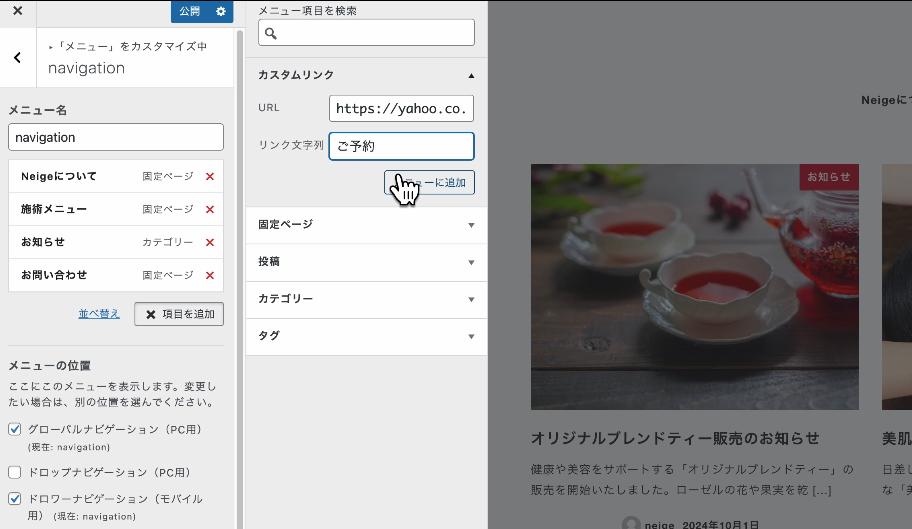912x529 pixels.
Task: Click the 項目を追加 button
Action: (x=179, y=314)
